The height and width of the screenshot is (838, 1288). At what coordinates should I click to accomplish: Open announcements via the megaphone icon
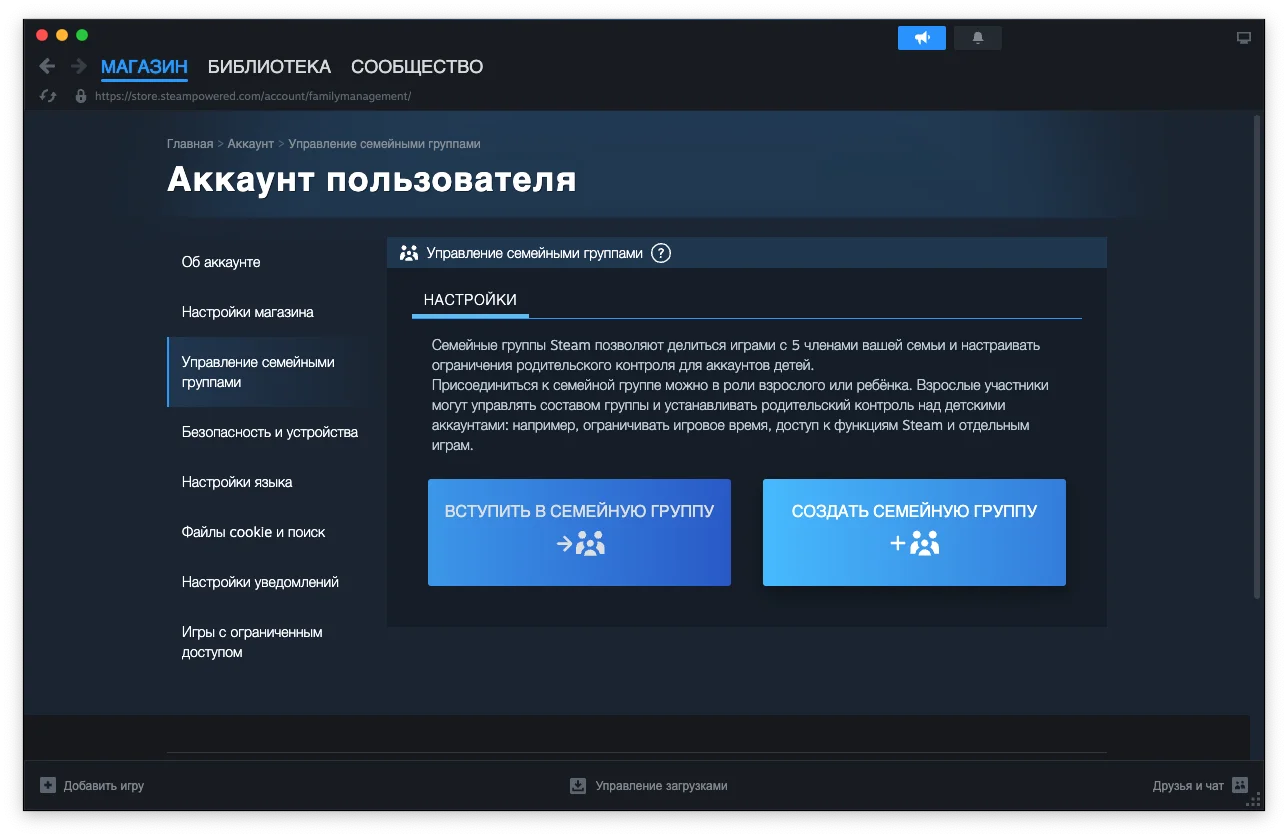922,38
